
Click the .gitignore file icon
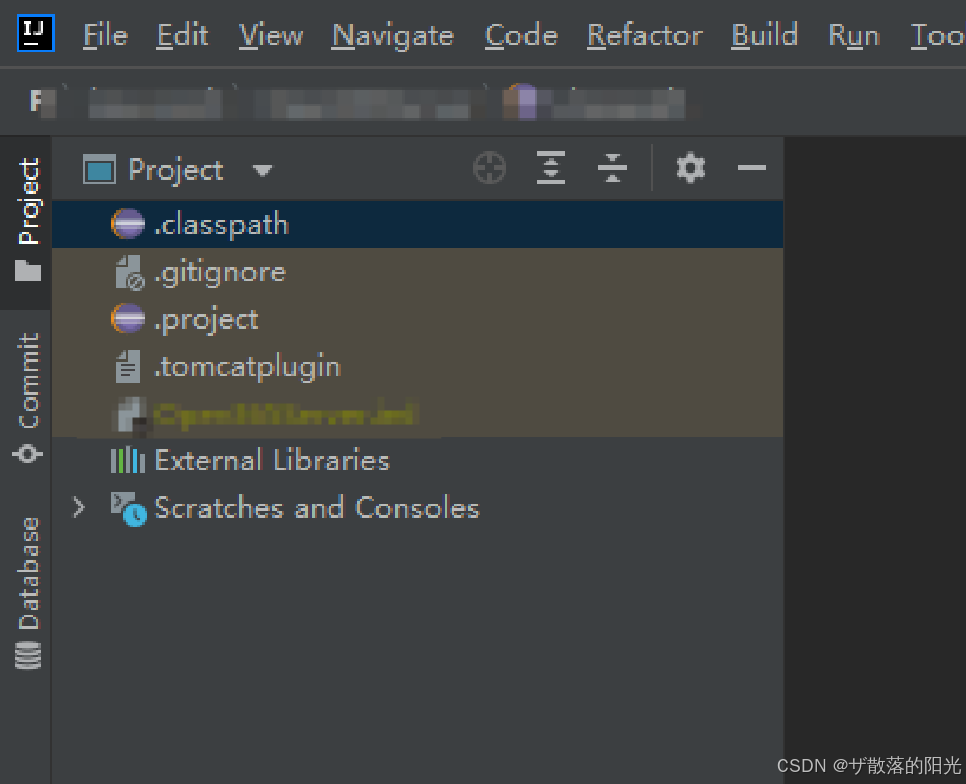click(x=127, y=271)
